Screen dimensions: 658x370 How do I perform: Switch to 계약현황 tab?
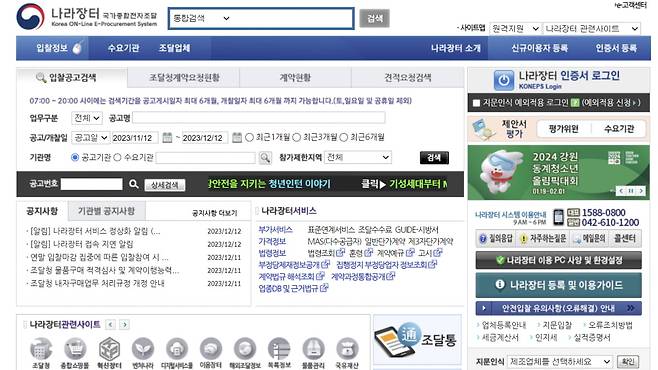[x=295, y=78]
